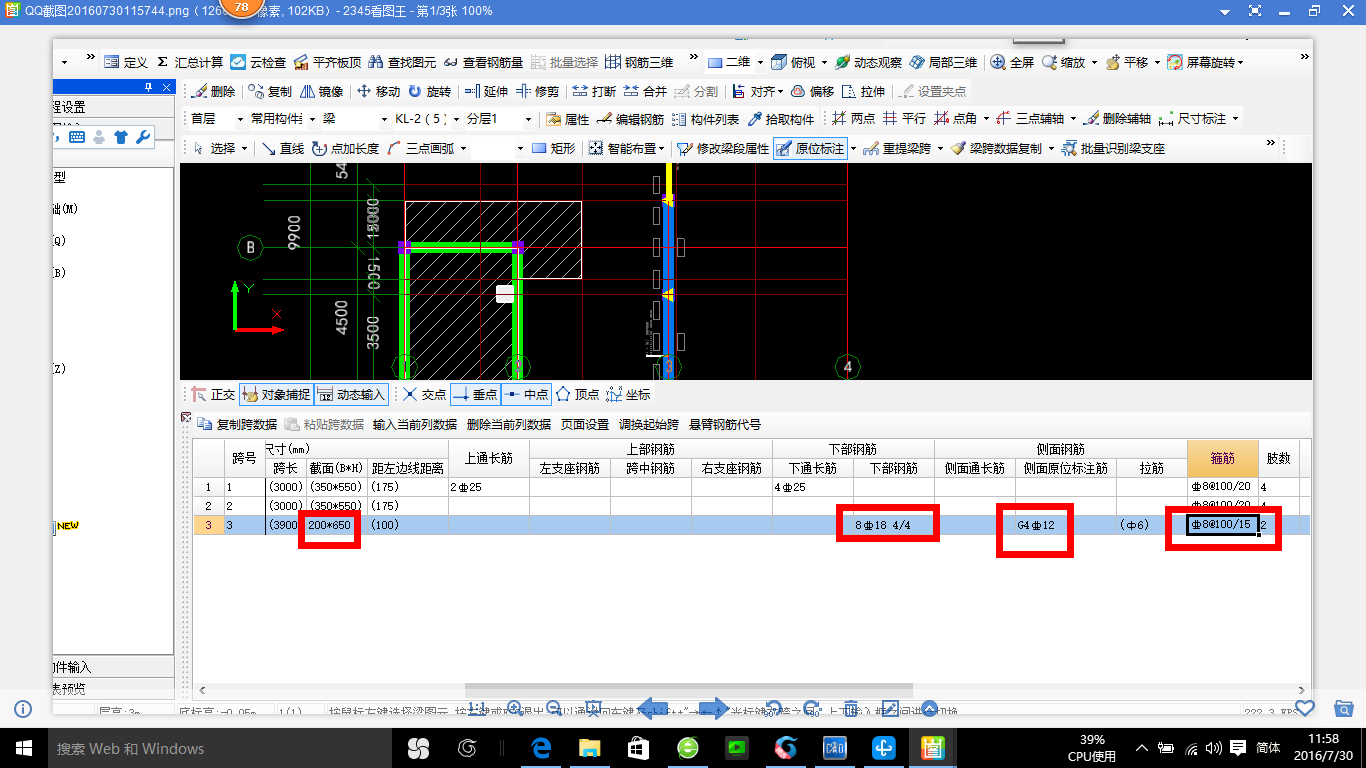Screen dimensions: 1366x768
Task: Click 调换起始跨 swap start span
Action: 648,424
